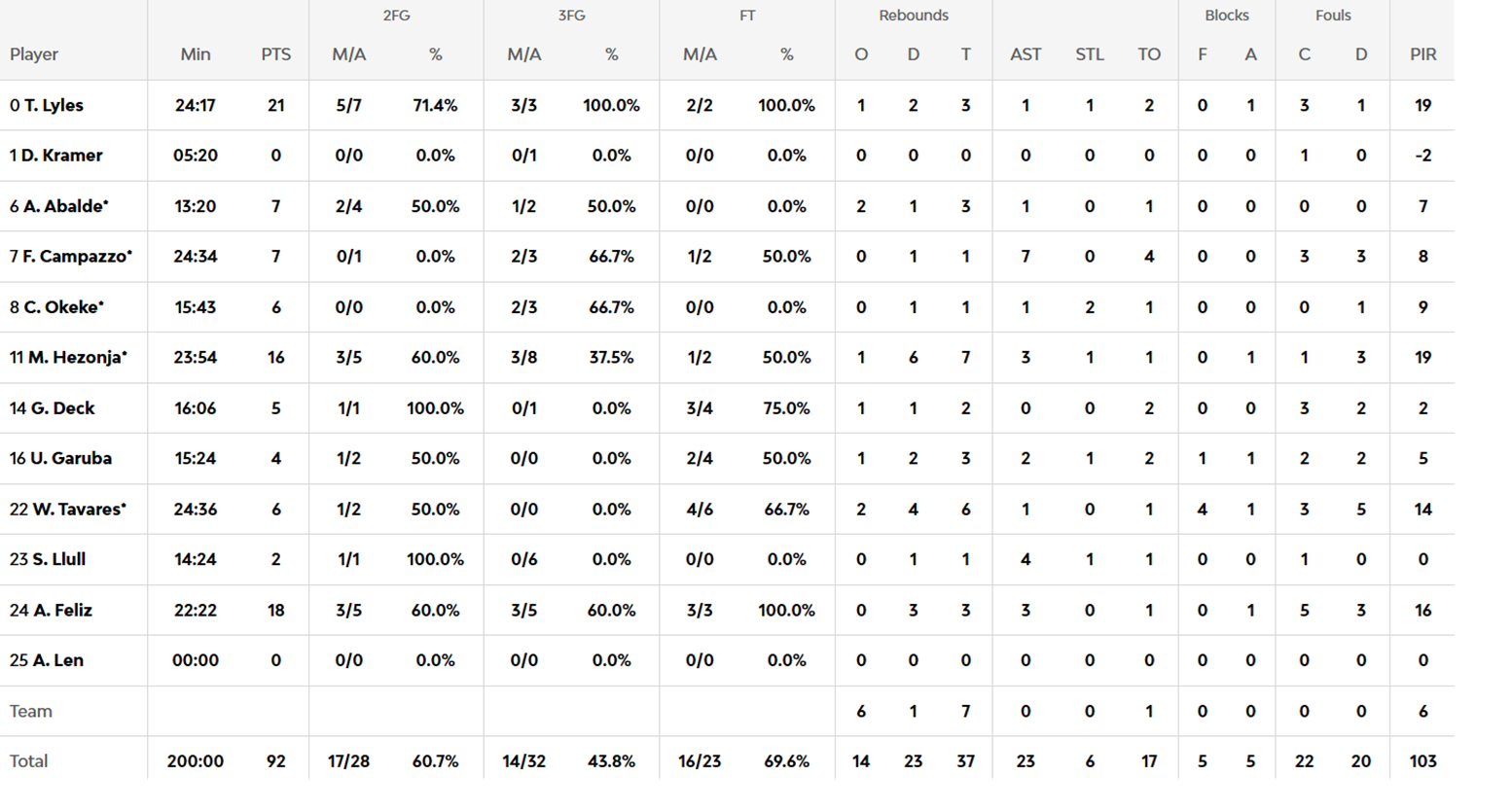Open D. Kramer player link

(x=62, y=156)
